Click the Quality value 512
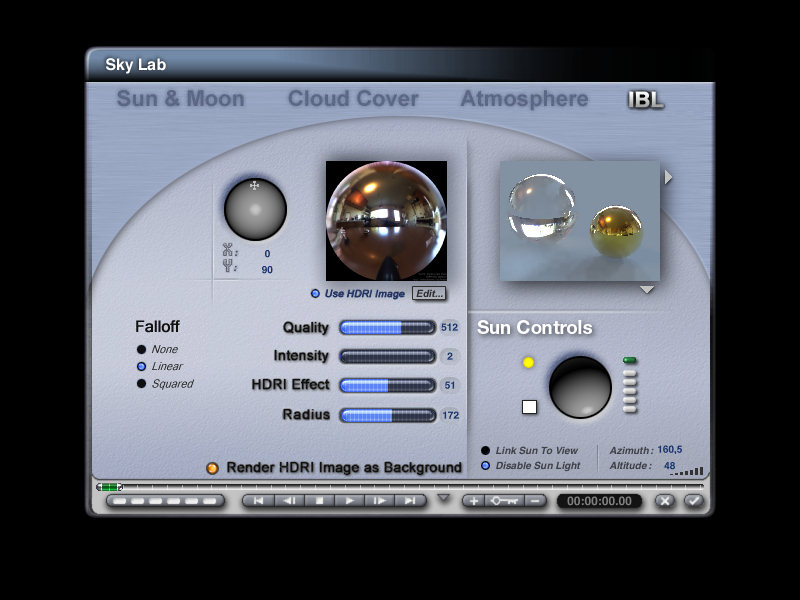The height and width of the screenshot is (600, 800). (449, 327)
